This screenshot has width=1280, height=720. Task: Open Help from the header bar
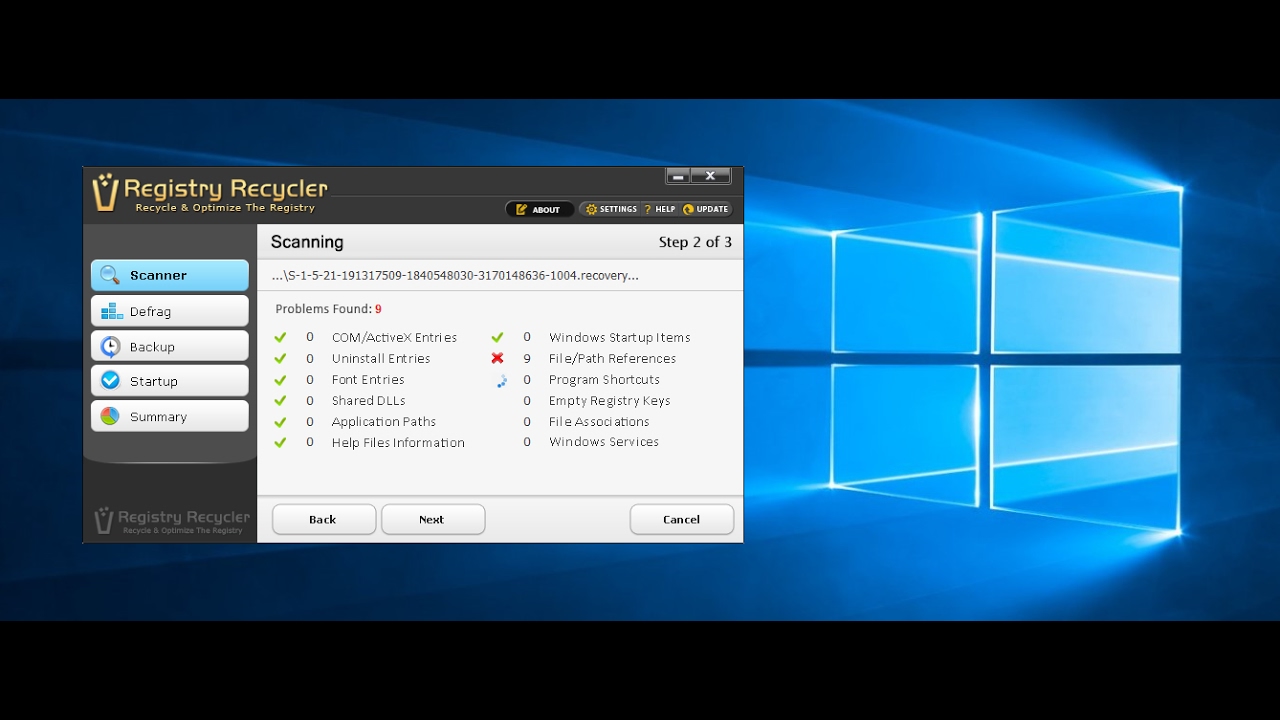tap(659, 209)
